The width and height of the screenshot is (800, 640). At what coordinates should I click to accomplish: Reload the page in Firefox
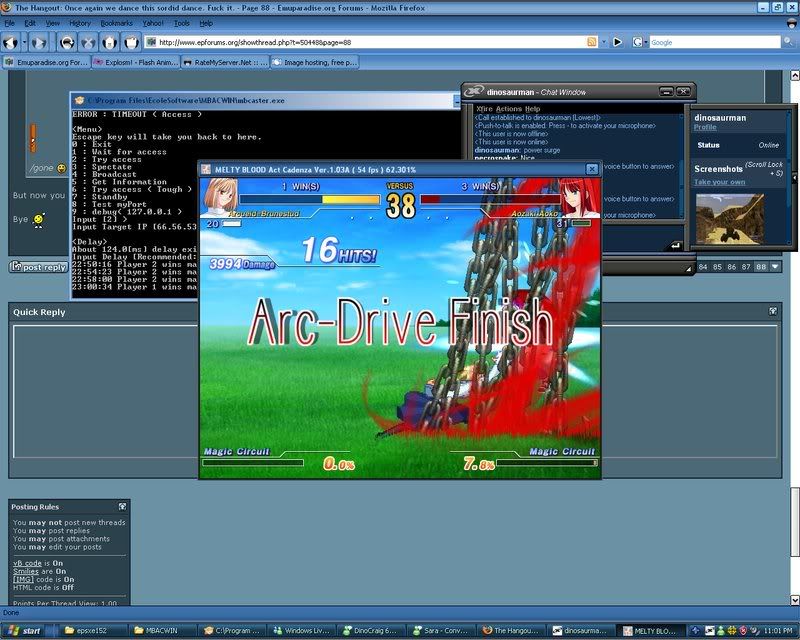[67, 42]
